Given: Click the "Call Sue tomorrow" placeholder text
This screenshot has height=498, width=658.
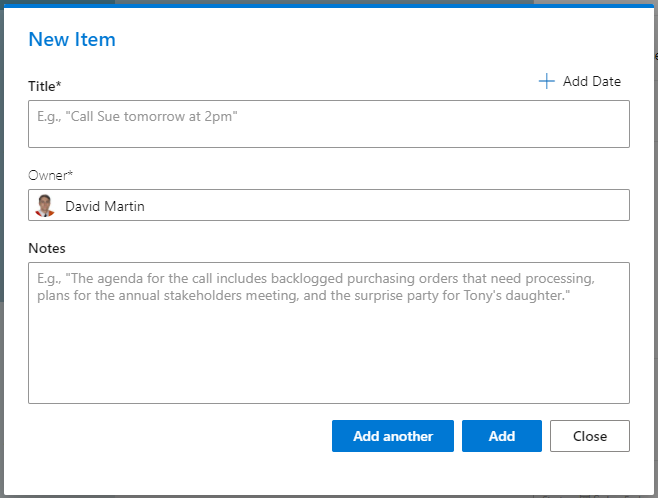Looking at the screenshot, I should (x=138, y=117).
